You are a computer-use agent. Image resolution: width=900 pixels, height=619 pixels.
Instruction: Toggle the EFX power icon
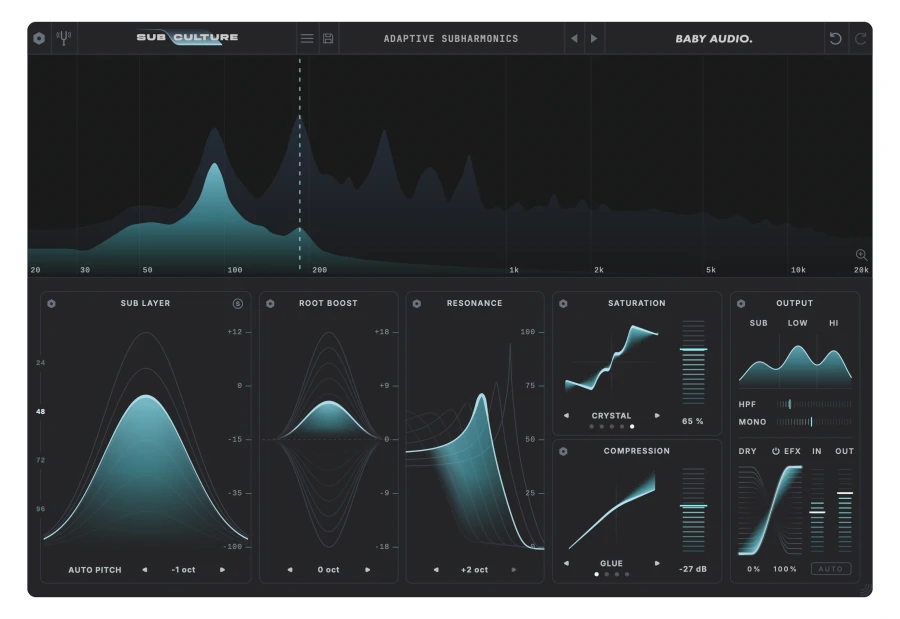(775, 451)
